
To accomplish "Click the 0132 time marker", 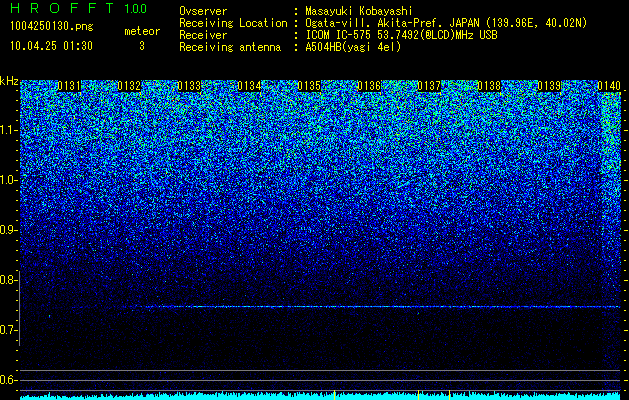I will (129, 86).
